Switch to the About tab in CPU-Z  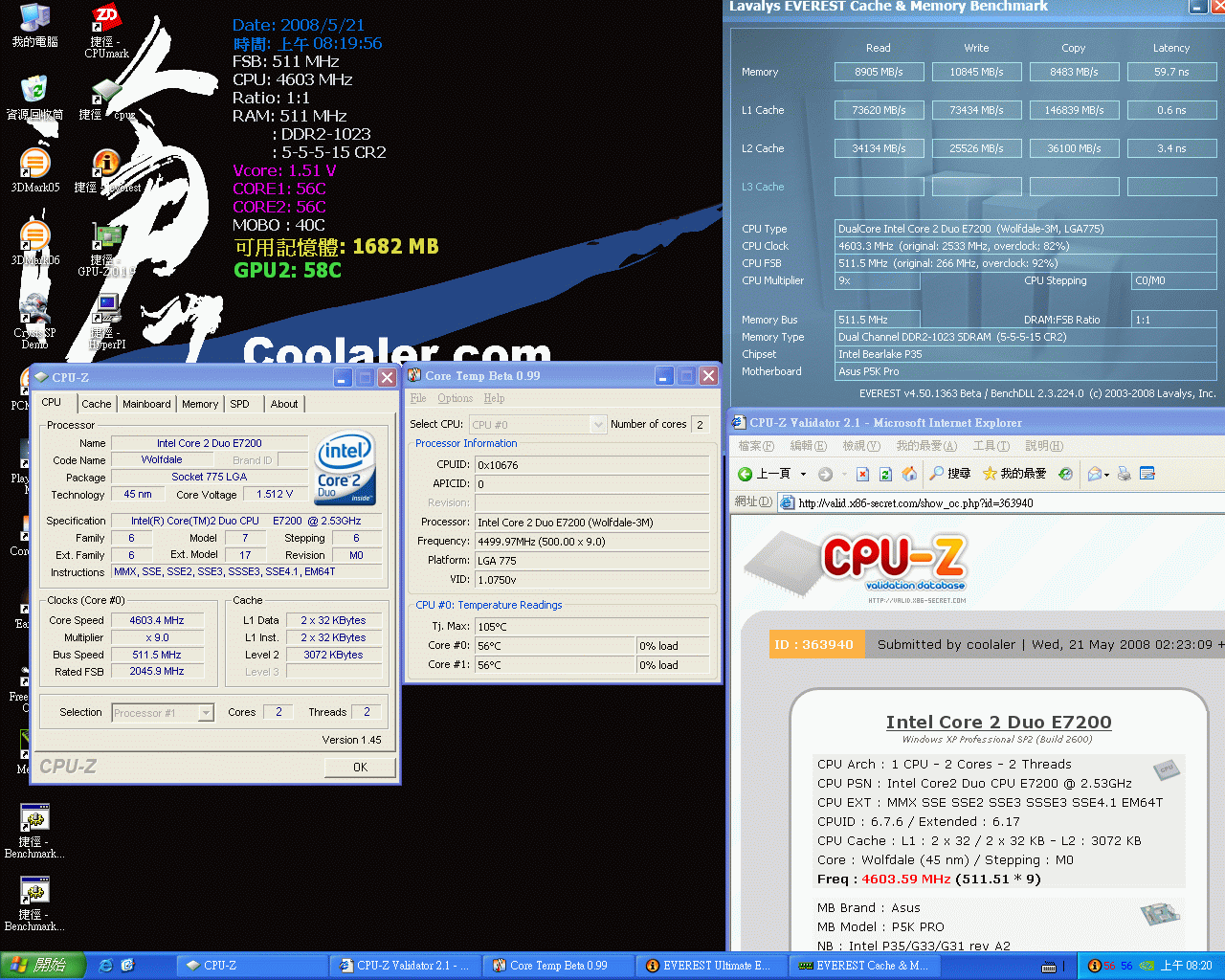click(283, 404)
